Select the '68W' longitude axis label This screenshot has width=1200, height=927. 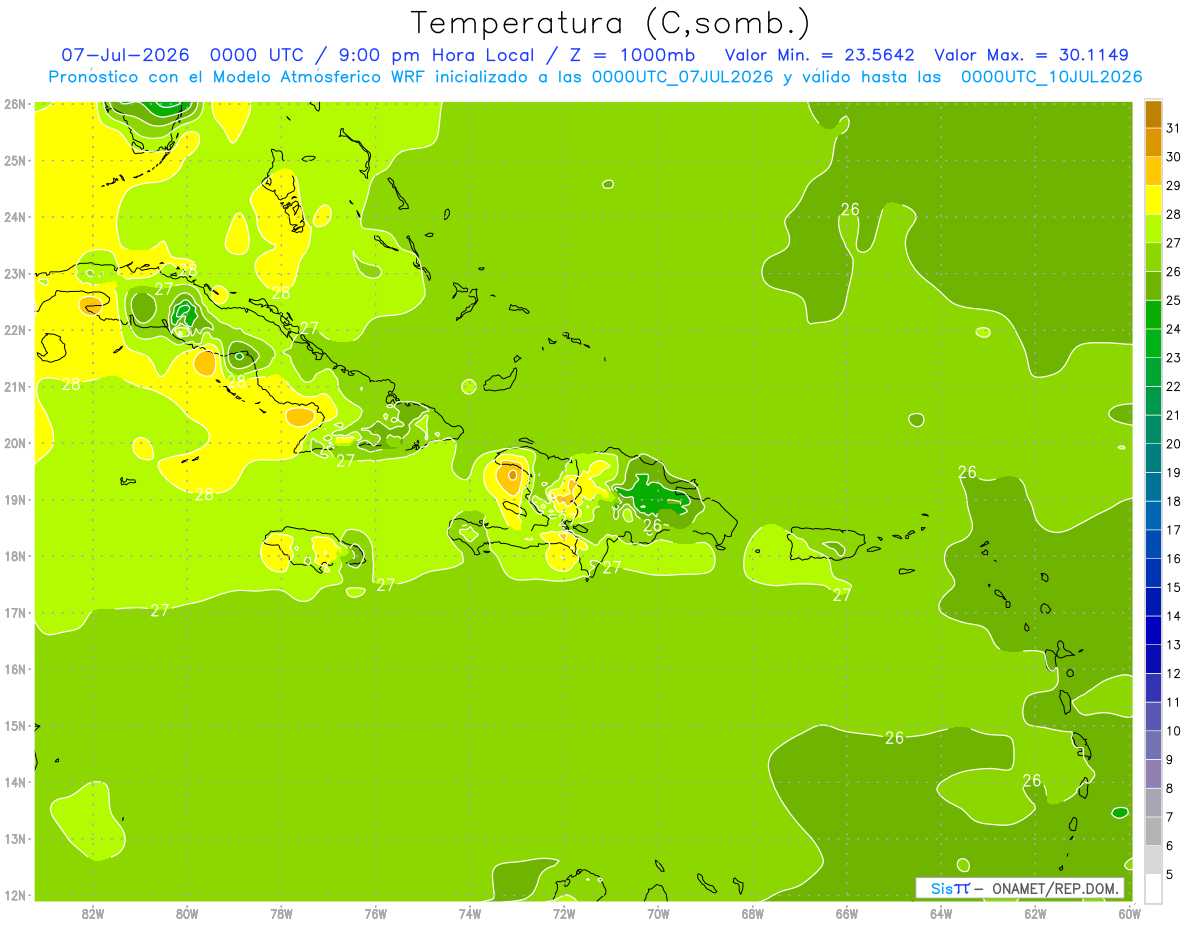753,913
